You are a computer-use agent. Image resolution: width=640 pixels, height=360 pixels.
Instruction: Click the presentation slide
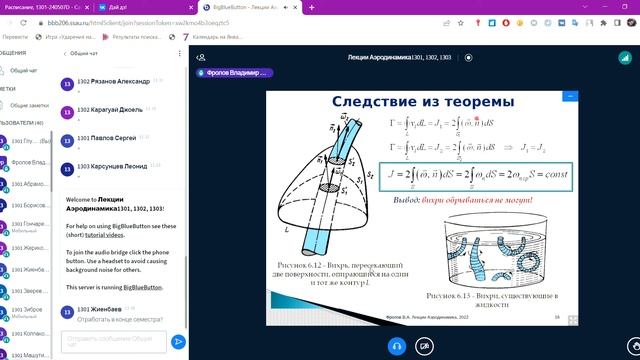tap(422, 208)
